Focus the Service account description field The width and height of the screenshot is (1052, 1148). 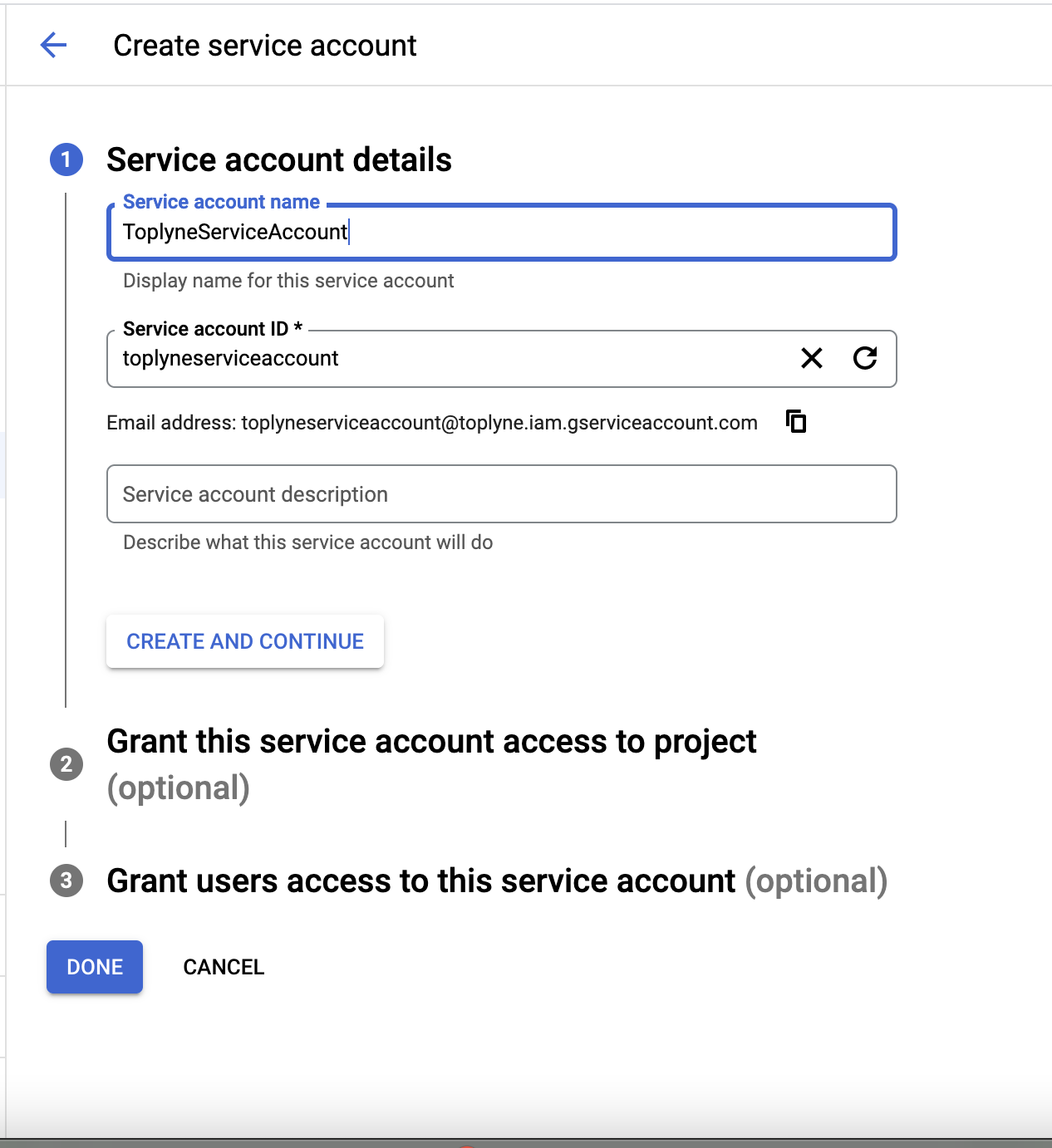coord(501,494)
